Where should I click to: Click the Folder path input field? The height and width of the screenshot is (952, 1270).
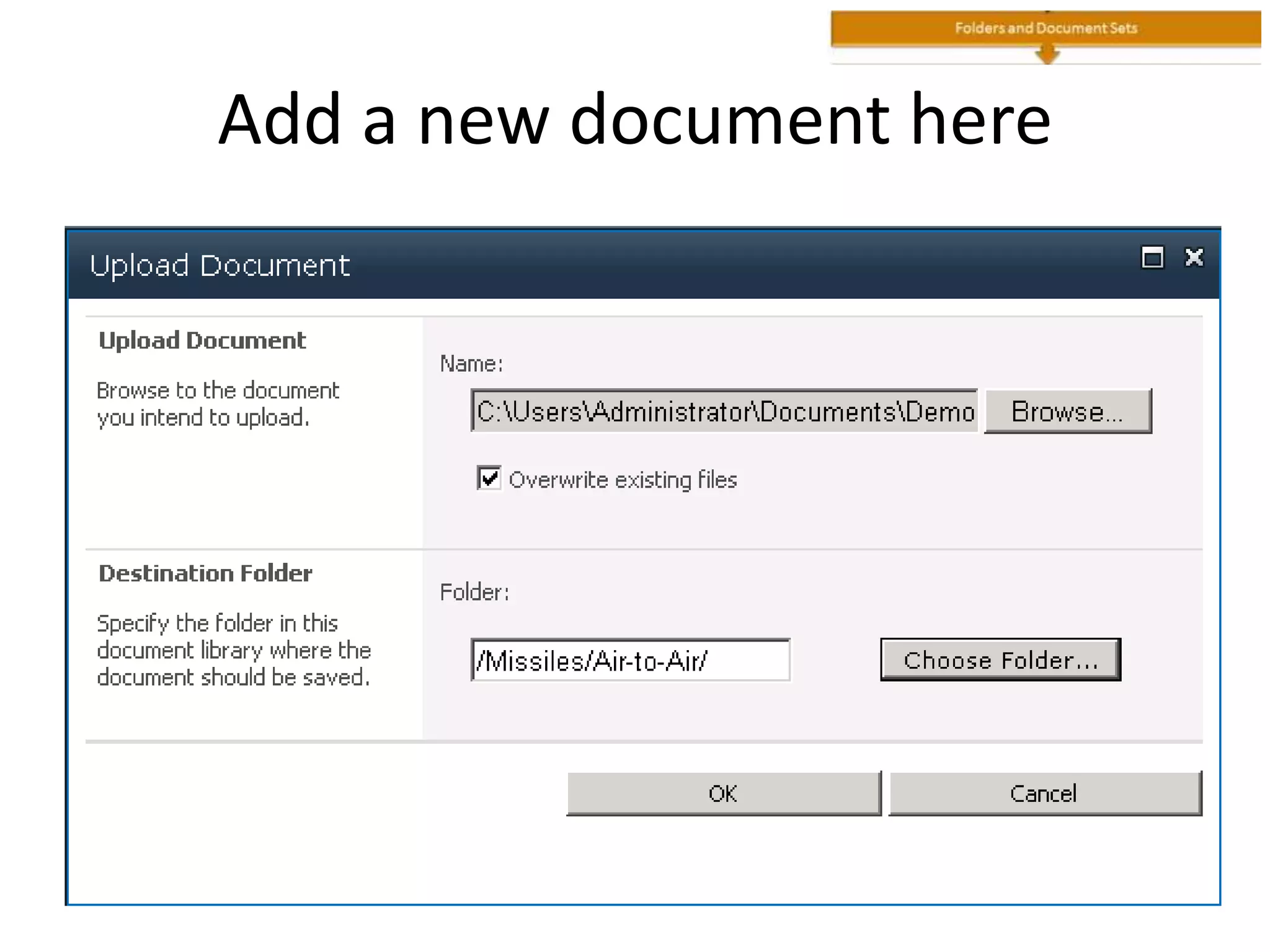630,660
